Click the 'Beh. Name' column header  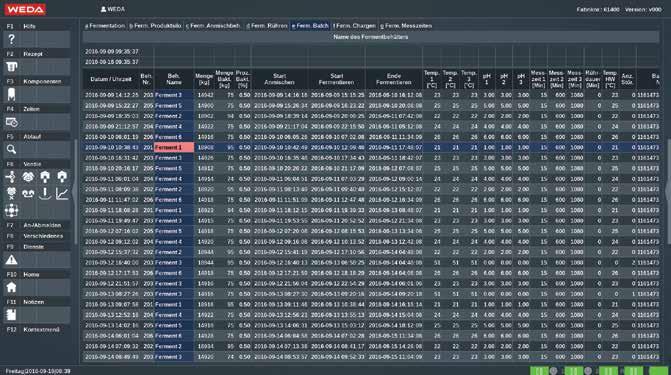(174, 79)
